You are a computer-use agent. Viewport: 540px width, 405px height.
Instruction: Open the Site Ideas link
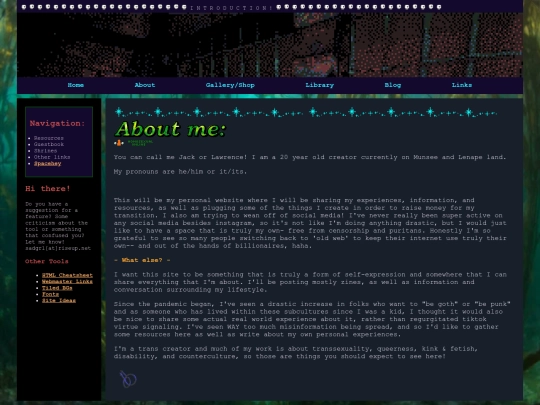point(59,301)
